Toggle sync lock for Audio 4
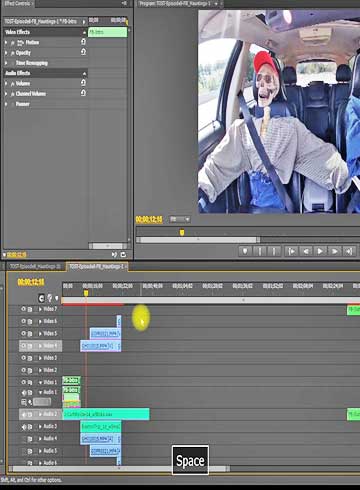The height and width of the screenshot is (490, 360). tap(30, 439)
